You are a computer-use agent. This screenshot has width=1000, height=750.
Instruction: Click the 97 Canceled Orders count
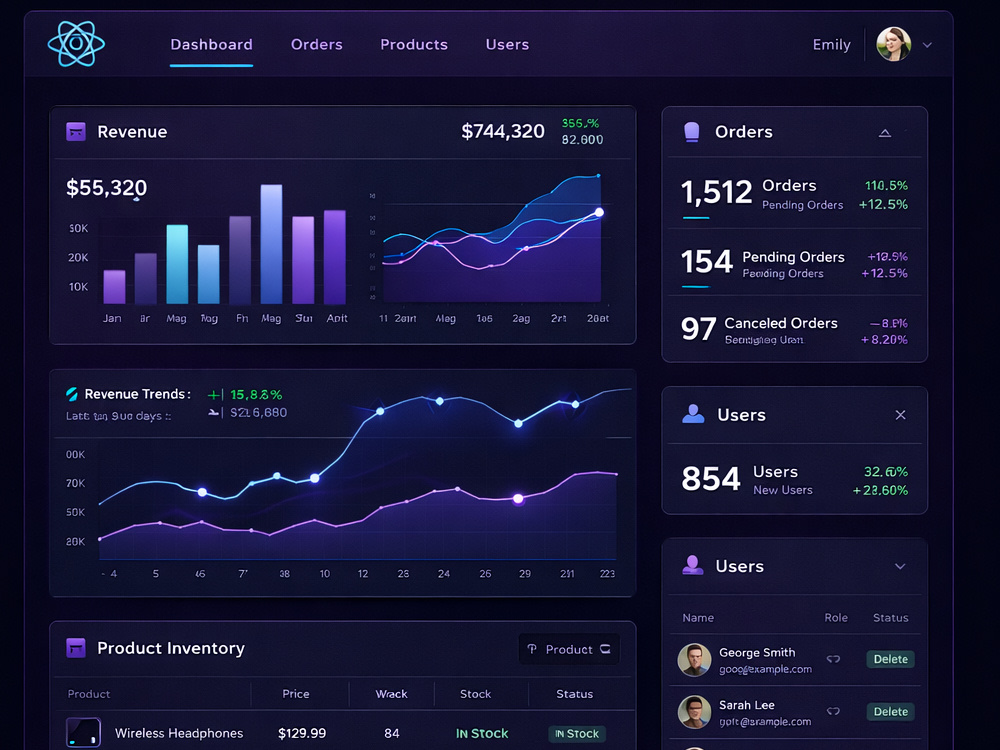[698, 328]
